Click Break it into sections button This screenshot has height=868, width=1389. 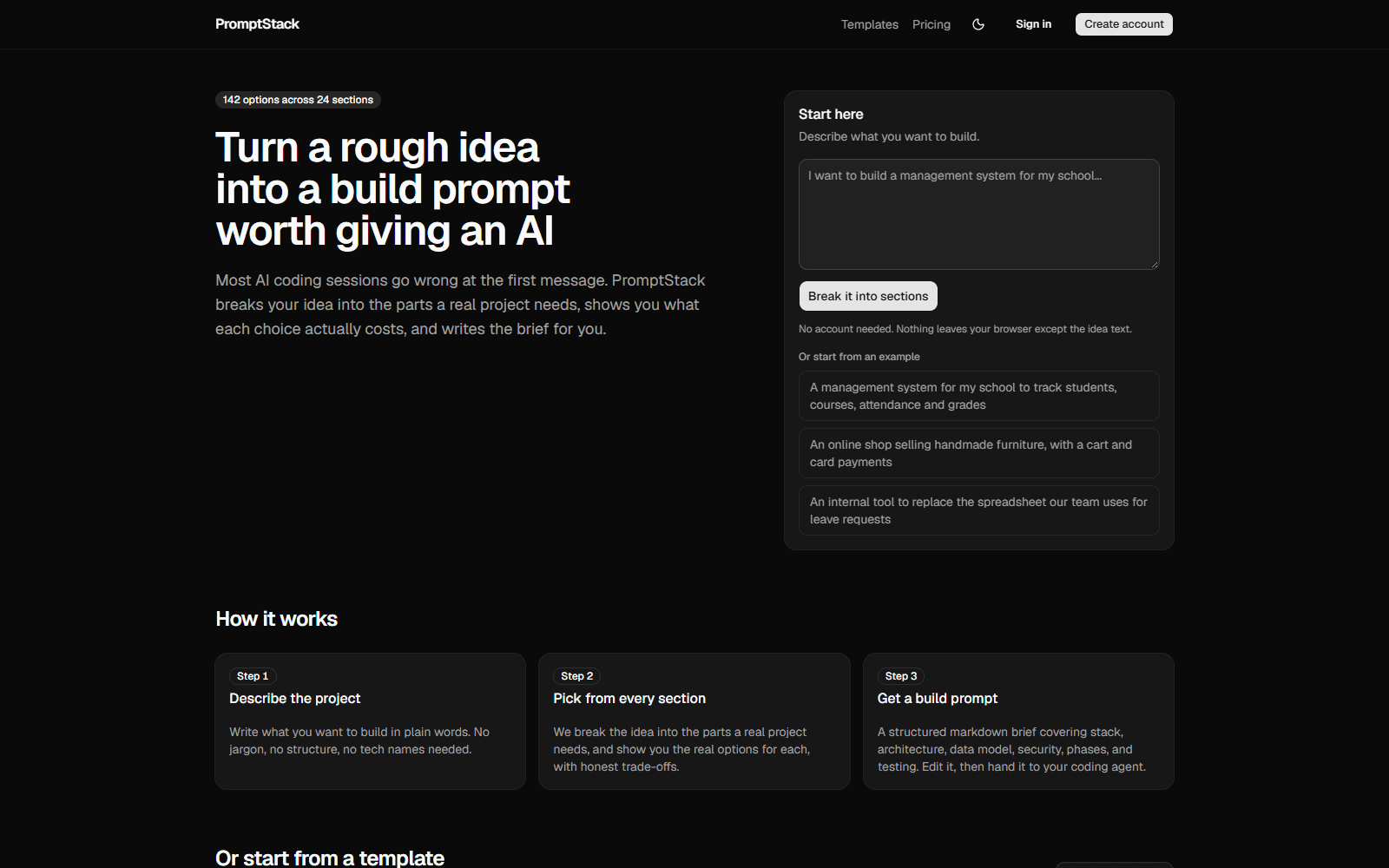click(868, 296)
